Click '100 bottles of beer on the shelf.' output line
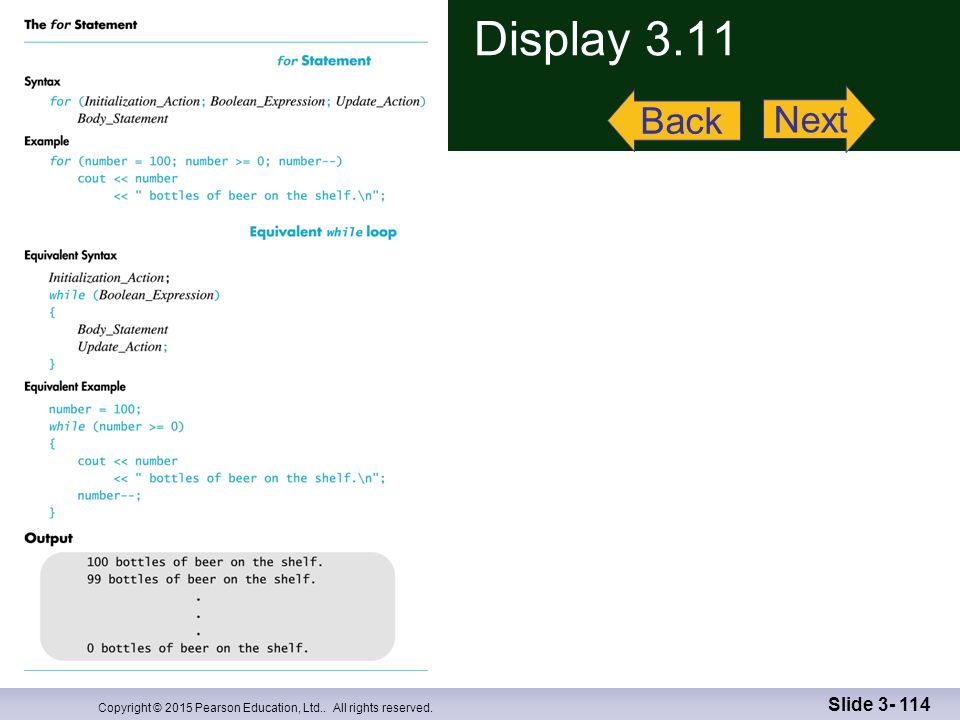960x720 pixels. coord(204,562)
